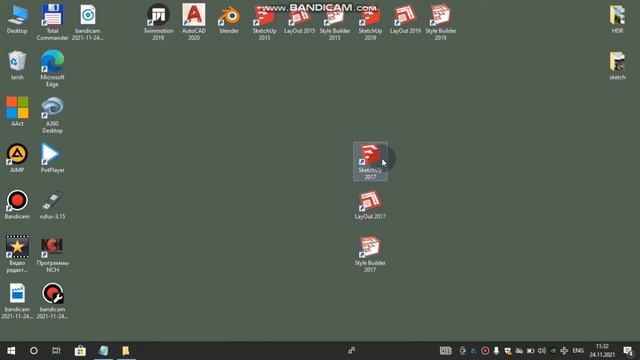Click the NVIDIA tray icon

tap(553, 351)
